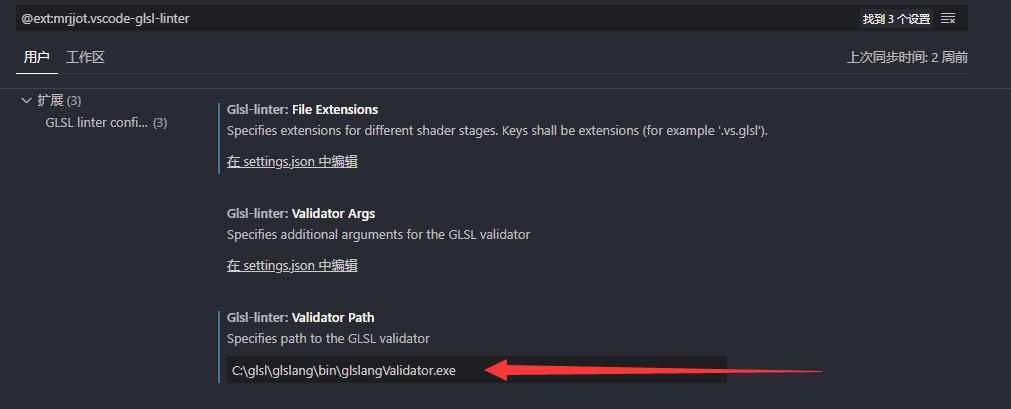Click the (3) count beside 扩展
This screenshot has height=409, width=1011.
click(74, 101)
